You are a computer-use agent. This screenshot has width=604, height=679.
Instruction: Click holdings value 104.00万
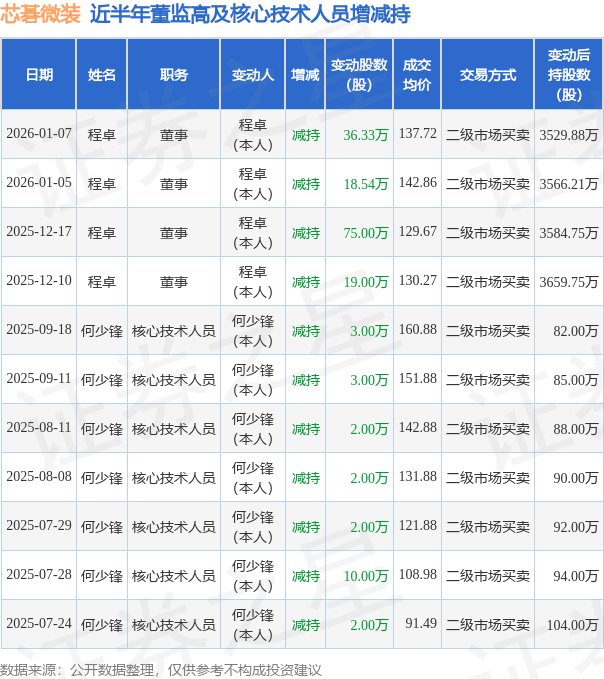(572, 625)
